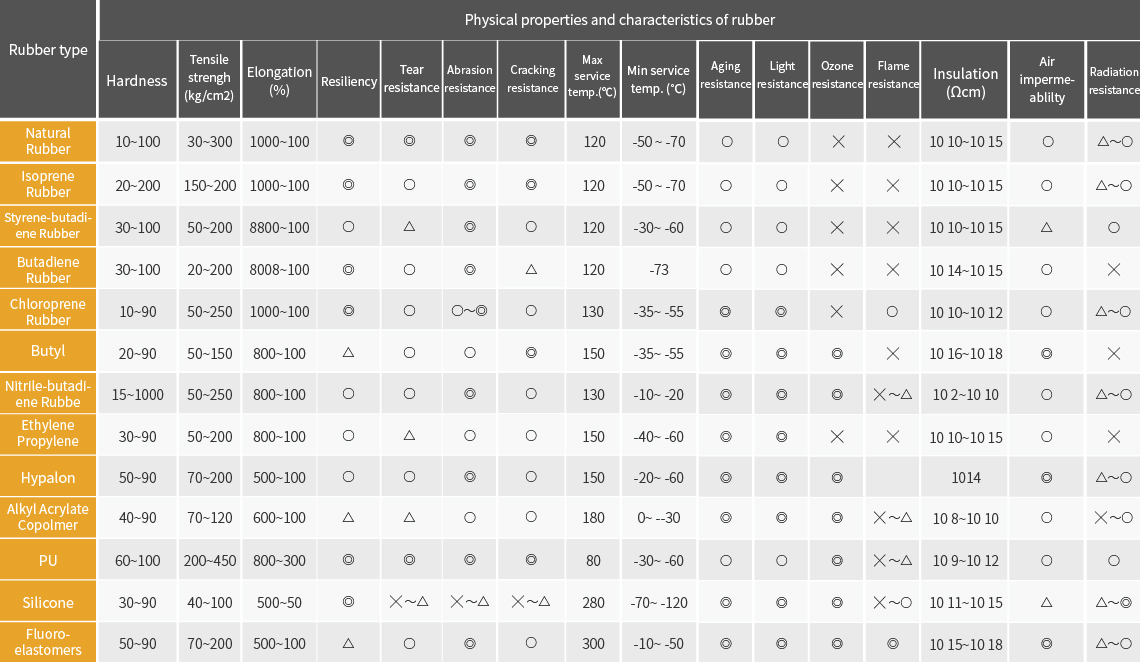Select the circle in Chloroprene Rubber's Flame resistance cell

893,311
